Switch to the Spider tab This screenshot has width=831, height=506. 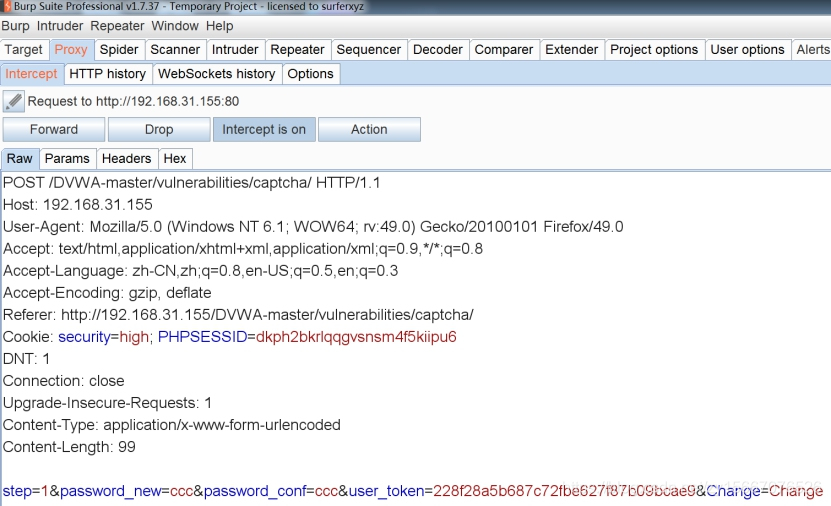pos(119,50)
